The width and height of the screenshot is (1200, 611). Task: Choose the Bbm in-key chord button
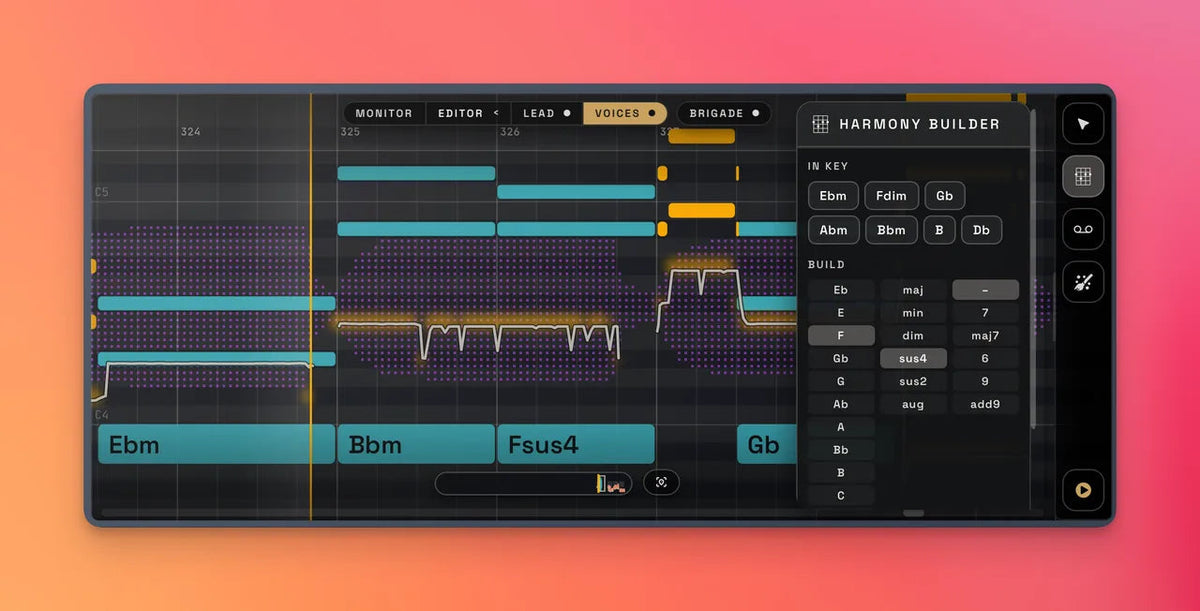coord(891,230)
